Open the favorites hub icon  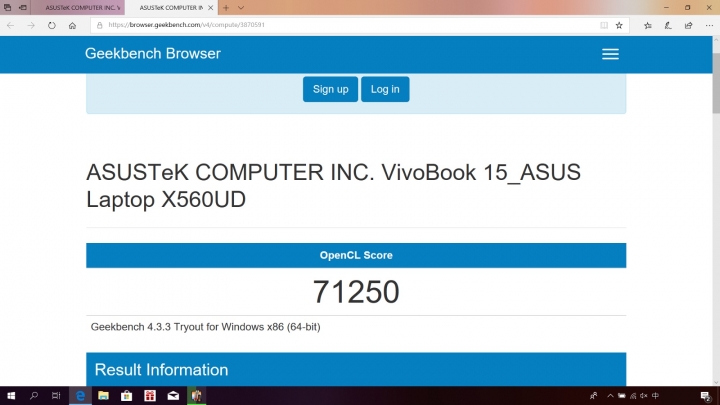tap(647, 25)
